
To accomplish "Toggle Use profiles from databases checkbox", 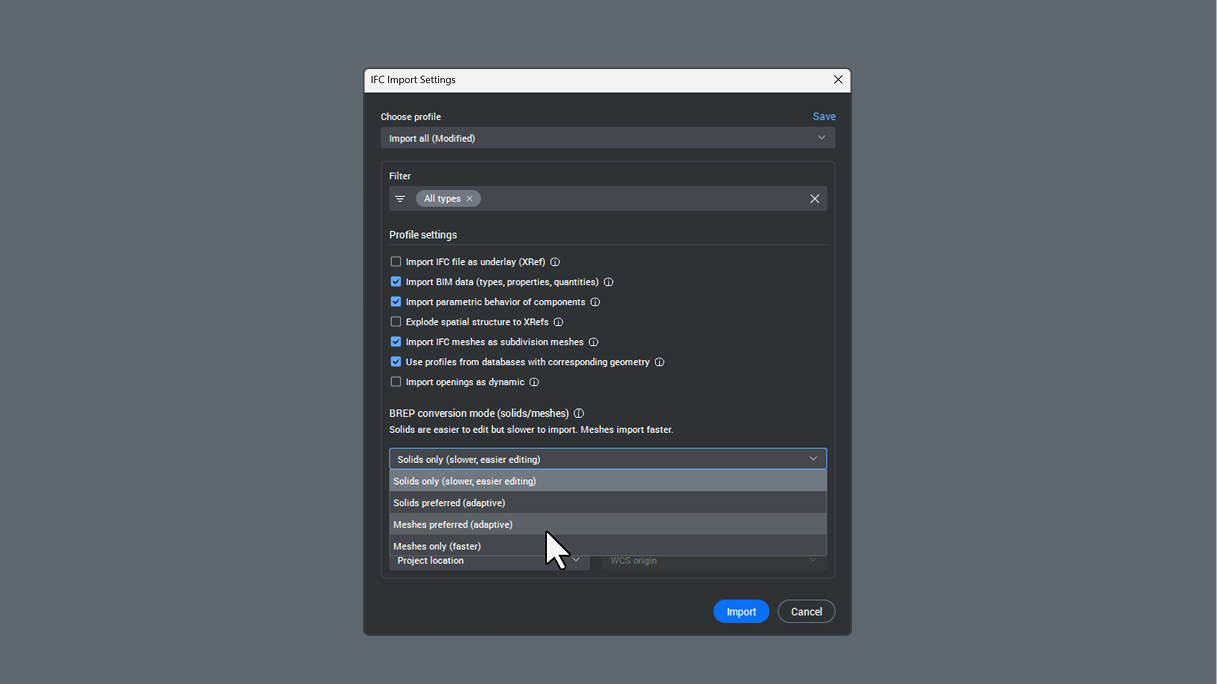I will pyautogui.click(x=396, y=362).
